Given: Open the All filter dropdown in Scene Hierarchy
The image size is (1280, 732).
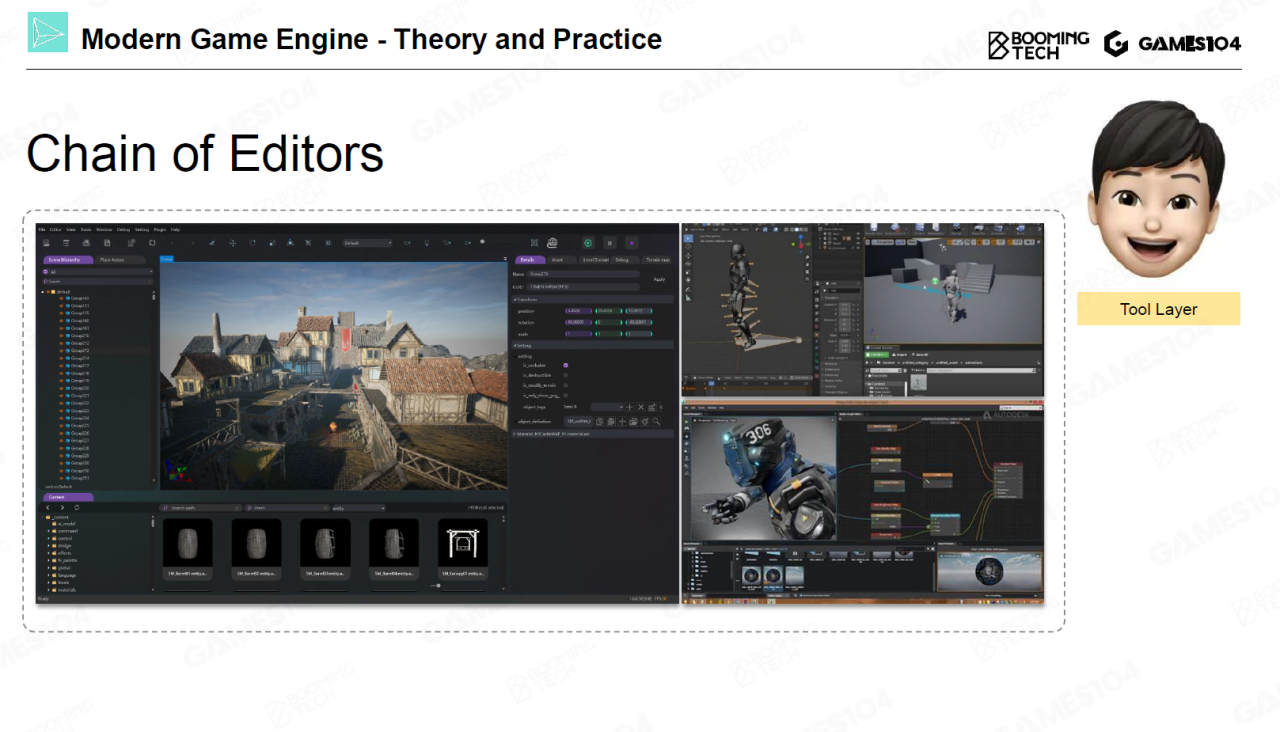Looking at the screenshot, I should tap(97, 271).
